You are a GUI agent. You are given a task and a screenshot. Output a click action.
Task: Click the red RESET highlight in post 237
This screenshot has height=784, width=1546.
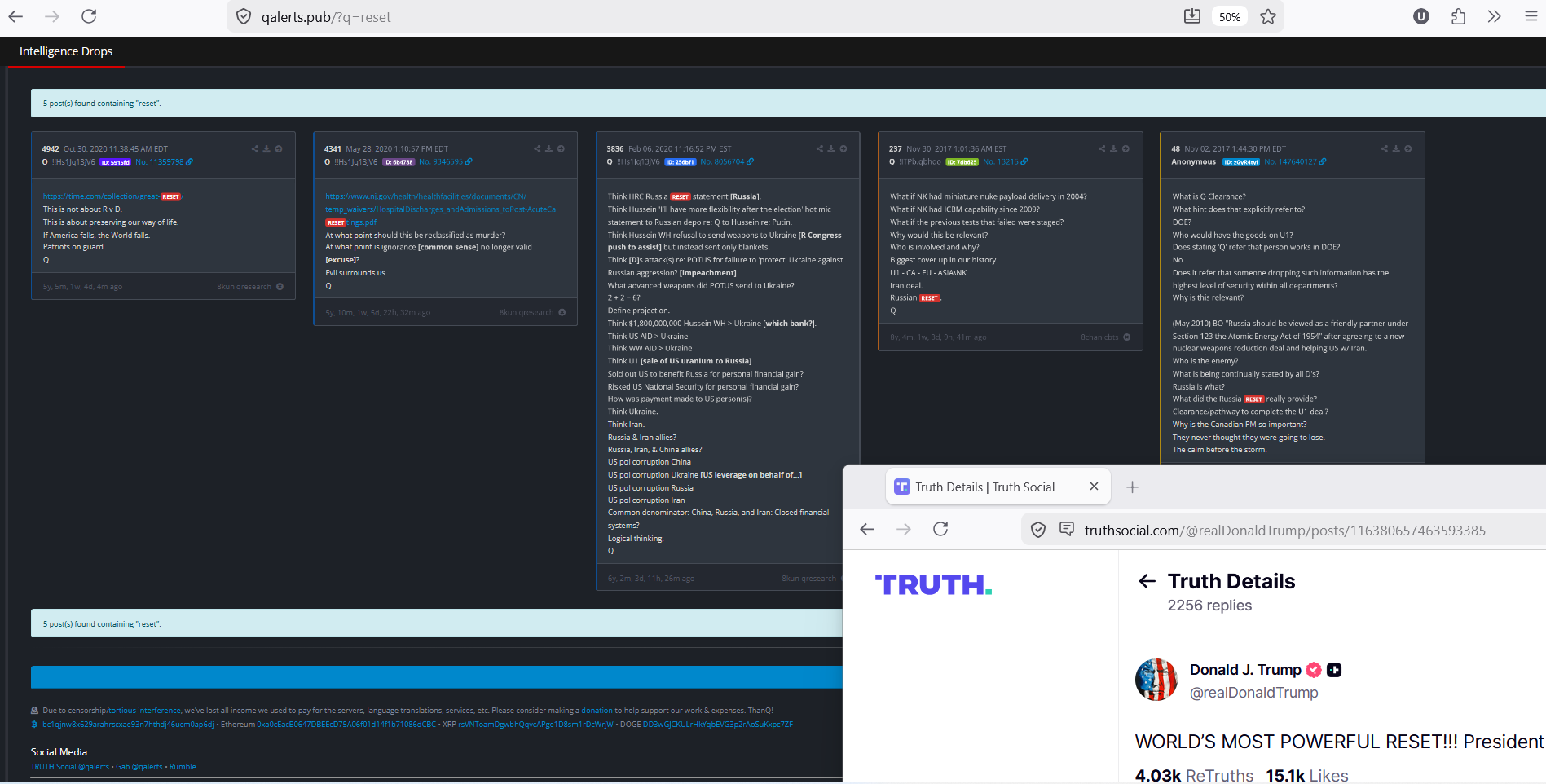click(930, 298)
